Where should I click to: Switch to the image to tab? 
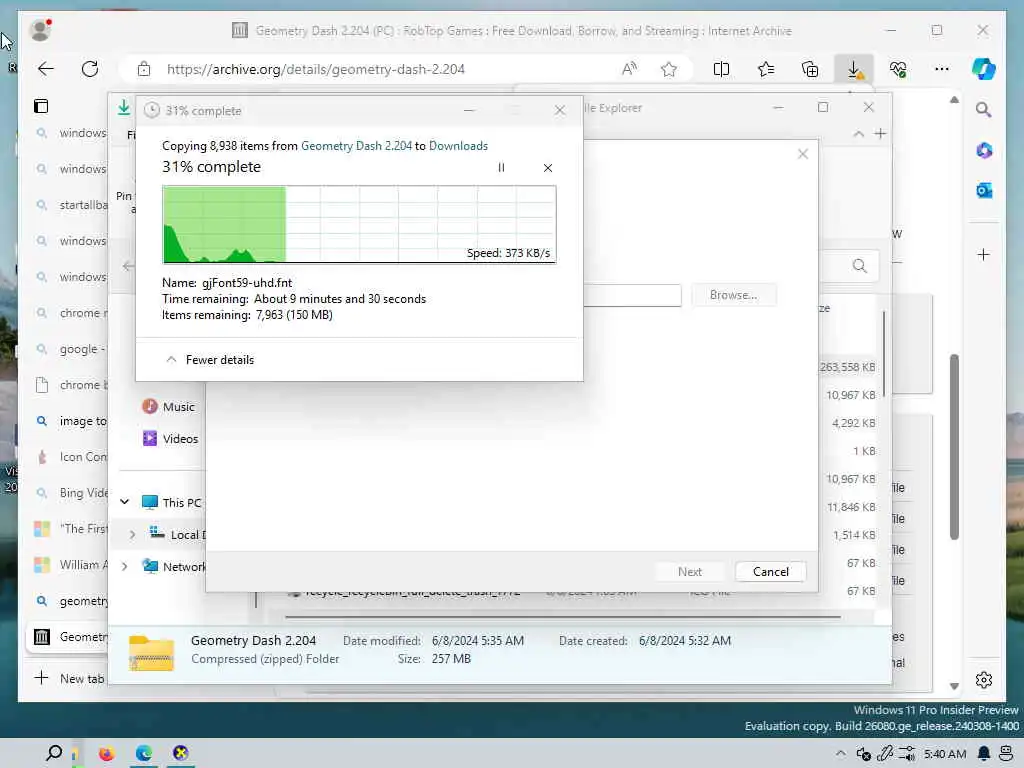[69, 421]
